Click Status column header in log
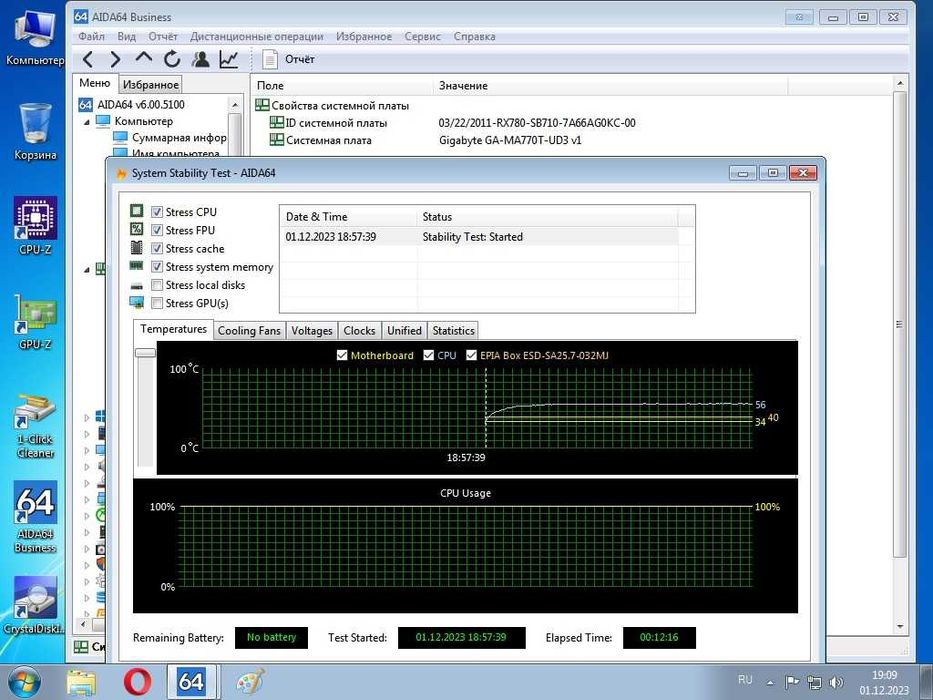The image size is (933, 700). tap(547, 217)
